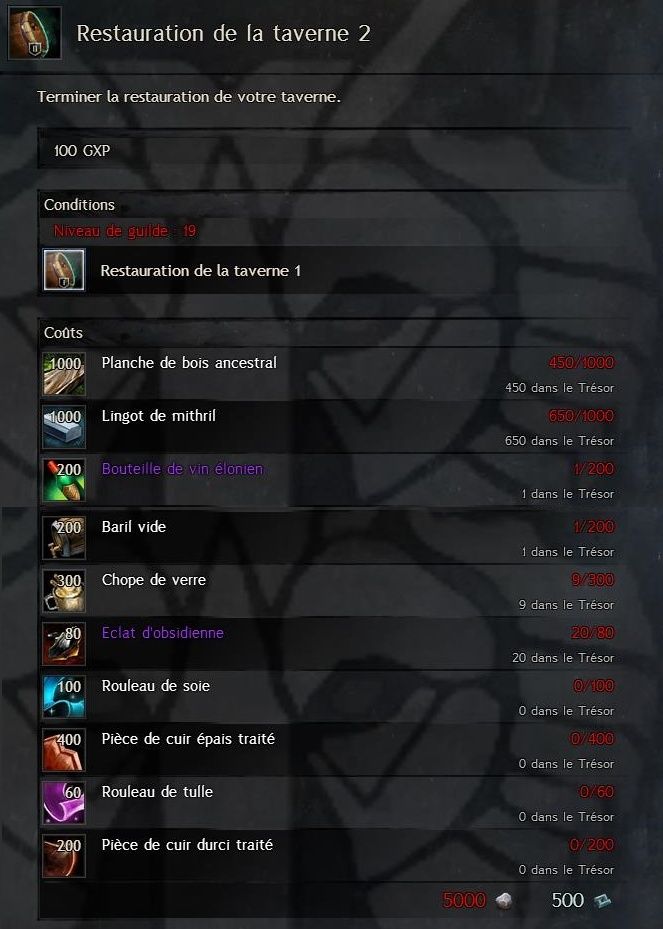The width and height of the screenshot is (663, 929).
Task: Click the prerequisite tavern 1 thumbnail icon
Action: pyautogui.click(x=64, y=270)
